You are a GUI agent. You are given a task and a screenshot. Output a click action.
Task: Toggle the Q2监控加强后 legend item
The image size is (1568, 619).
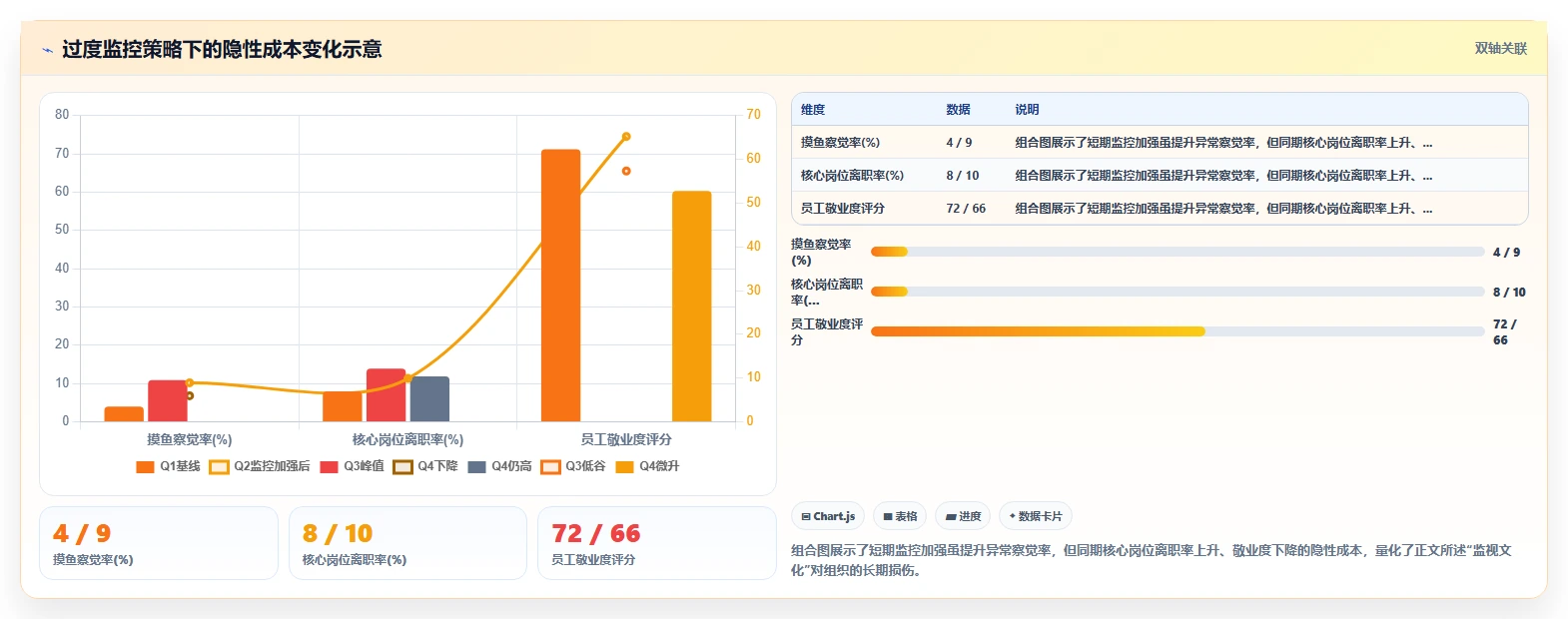click(260, 466)
